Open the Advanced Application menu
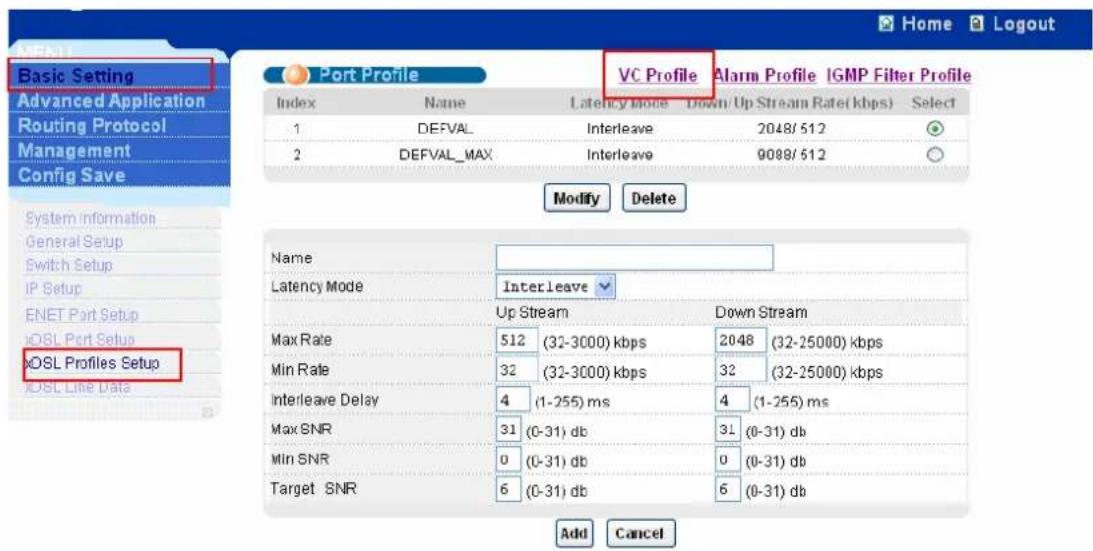The width and height of the screenshot is (1093, 551). tap(112, 100)
